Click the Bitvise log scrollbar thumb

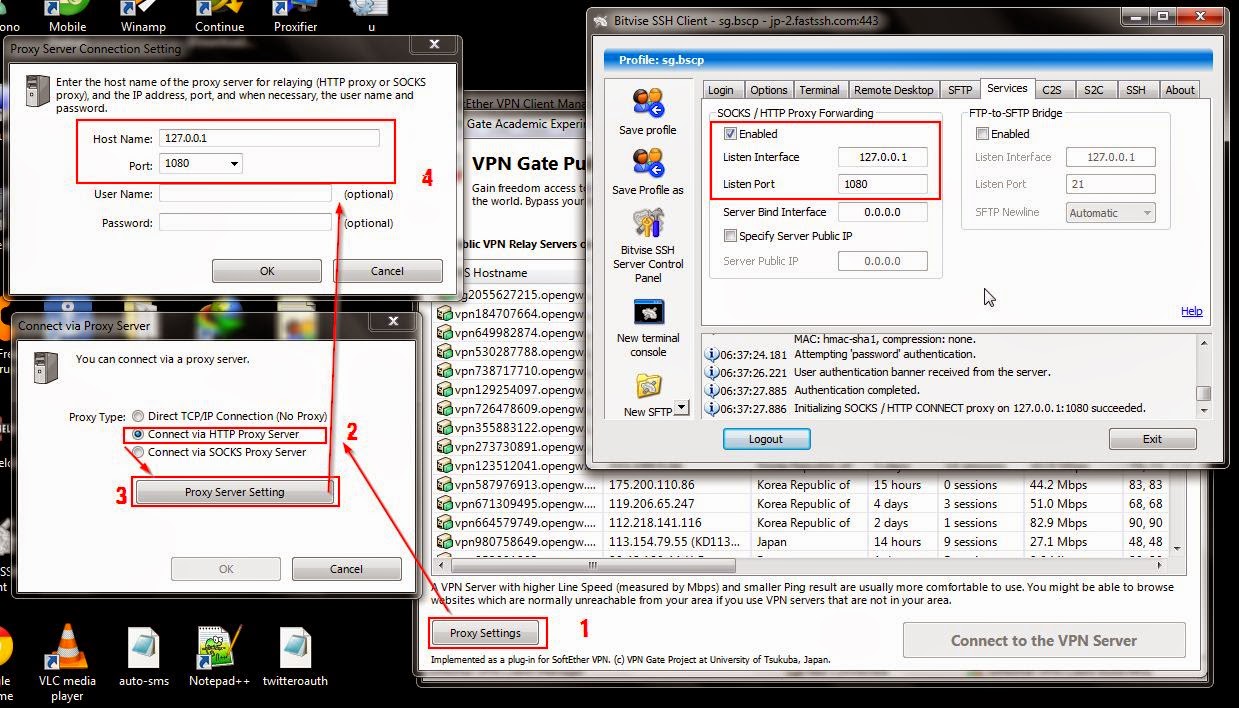(1204, 393)
